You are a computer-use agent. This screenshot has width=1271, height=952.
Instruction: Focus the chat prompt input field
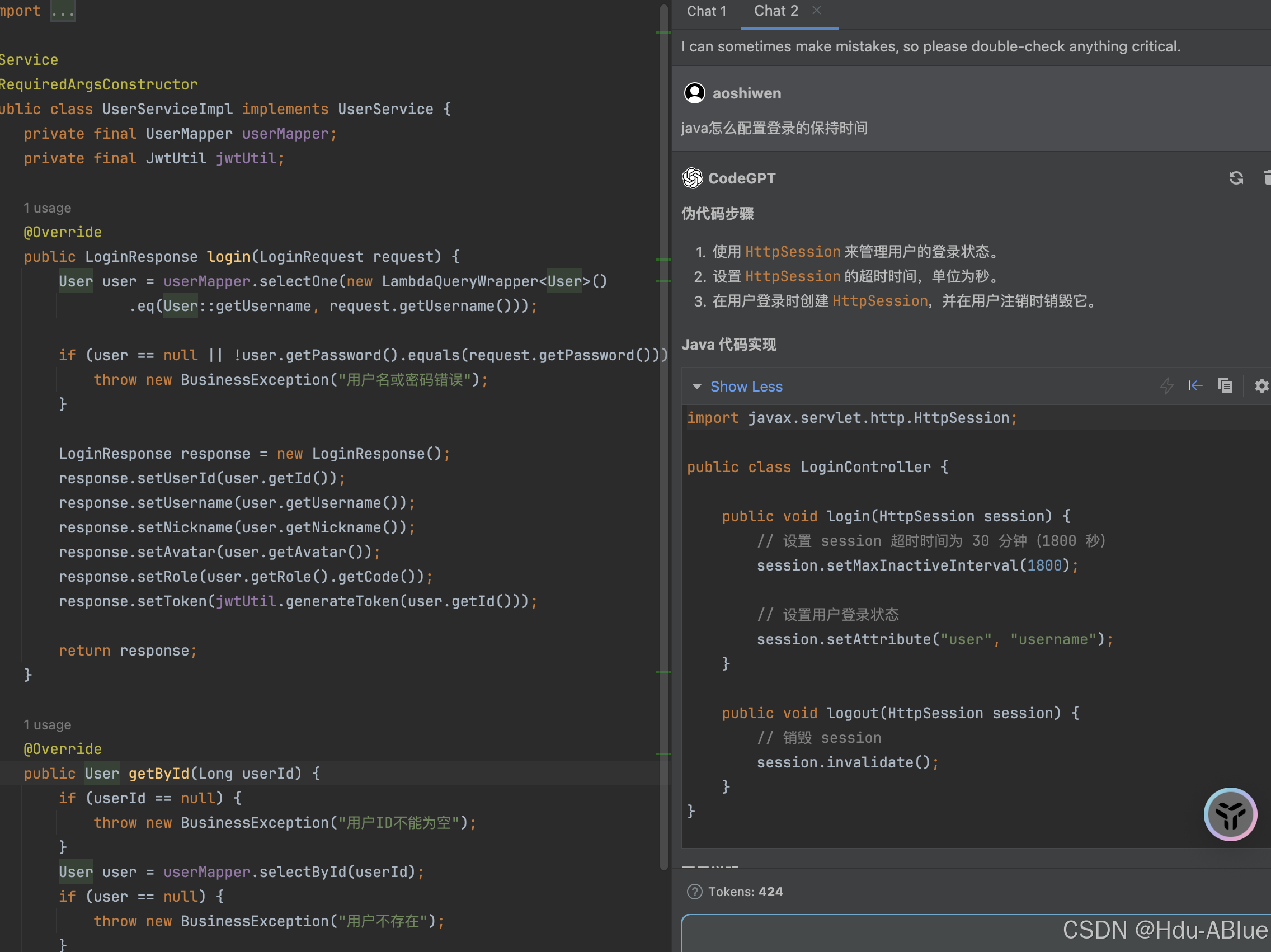(862, 934)
